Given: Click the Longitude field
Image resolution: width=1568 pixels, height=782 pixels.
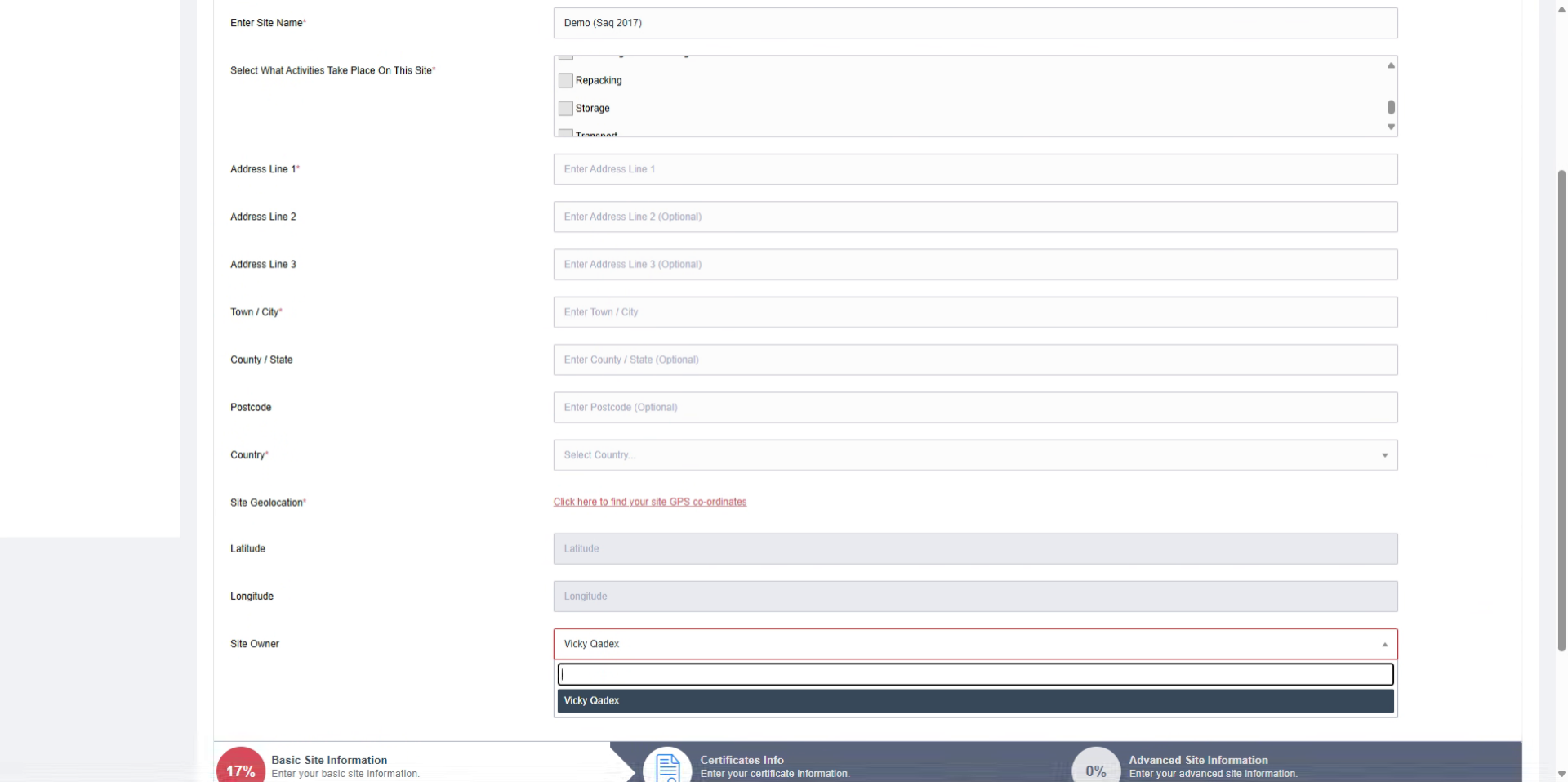Looking at the screenshot, I should click(x=975, y=597).
